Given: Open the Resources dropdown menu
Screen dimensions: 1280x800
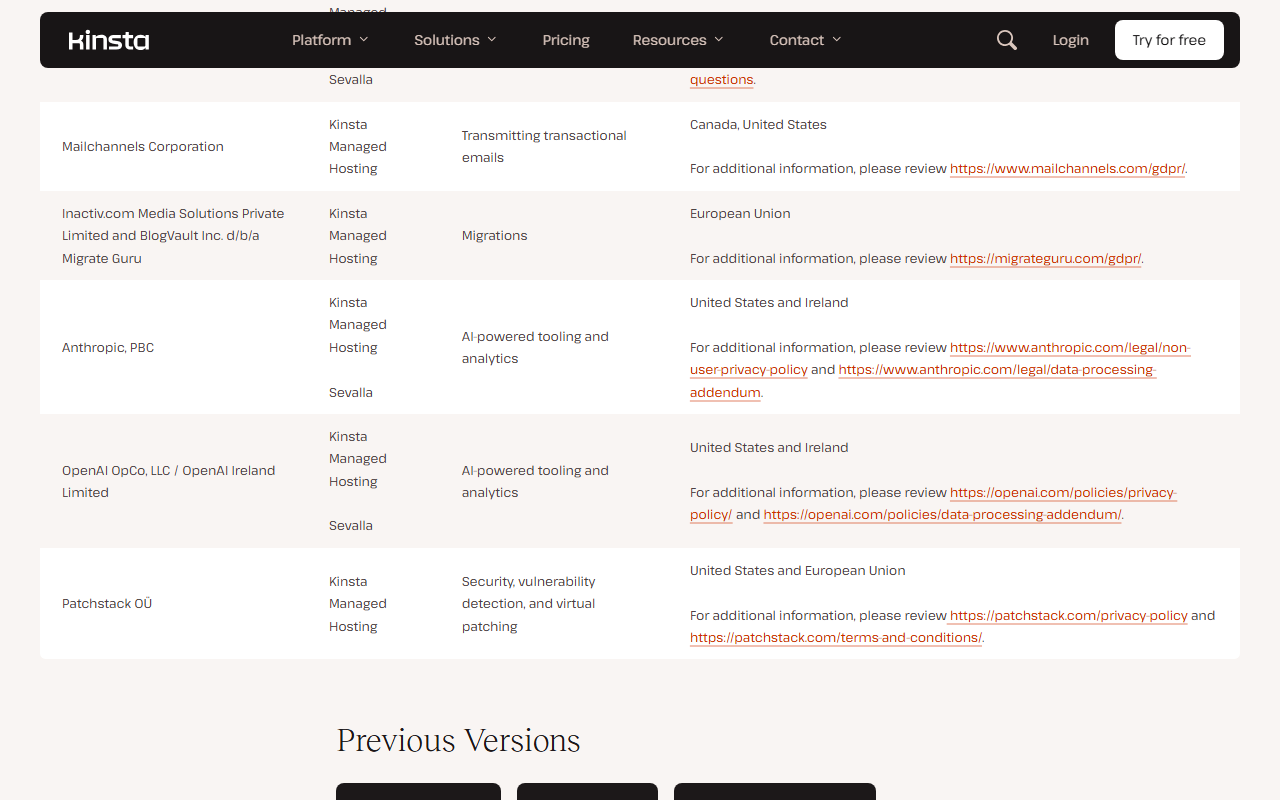Looking at the screenshot, I should point(678,40).
